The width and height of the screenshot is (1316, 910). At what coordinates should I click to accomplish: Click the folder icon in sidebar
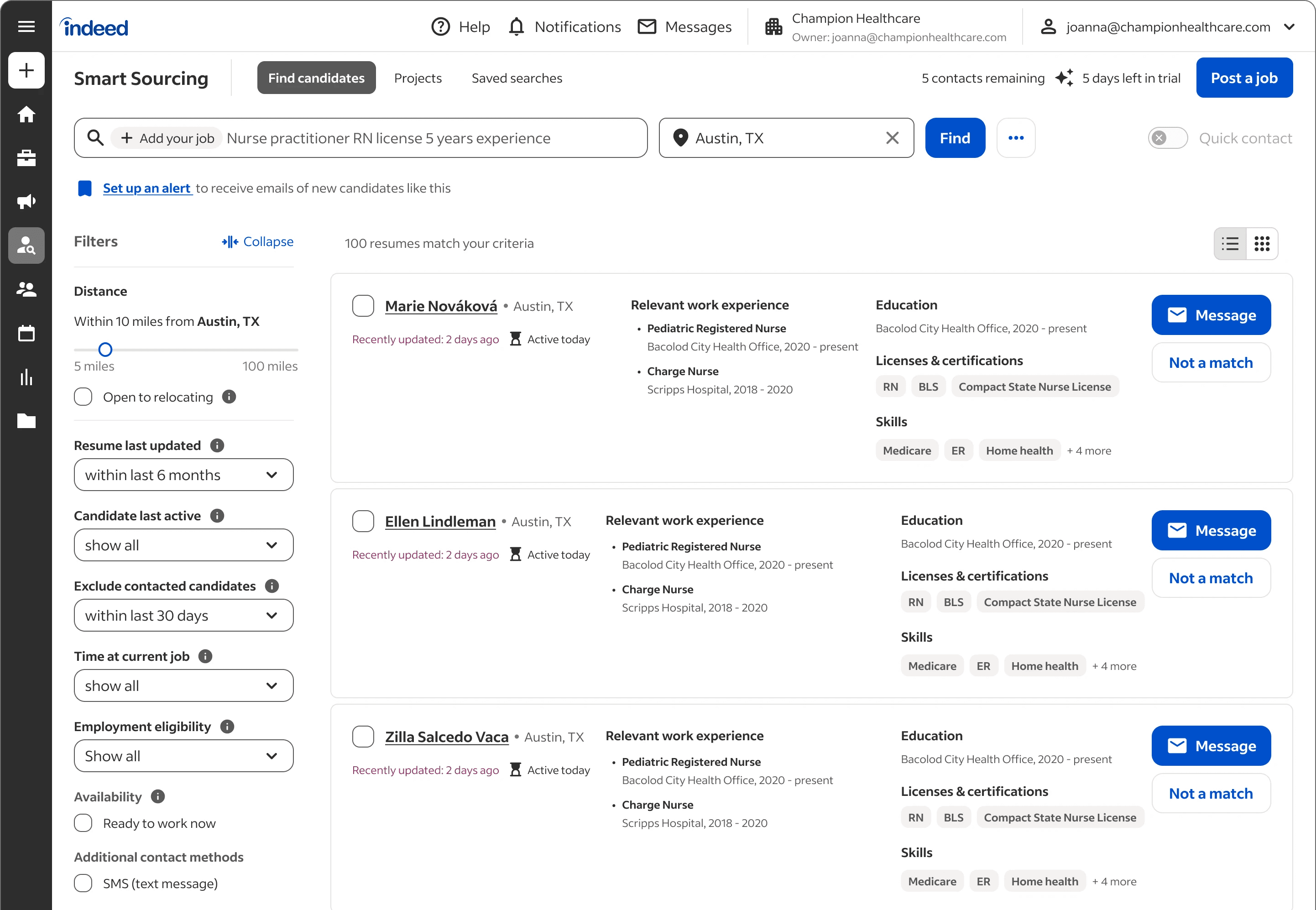26,421
